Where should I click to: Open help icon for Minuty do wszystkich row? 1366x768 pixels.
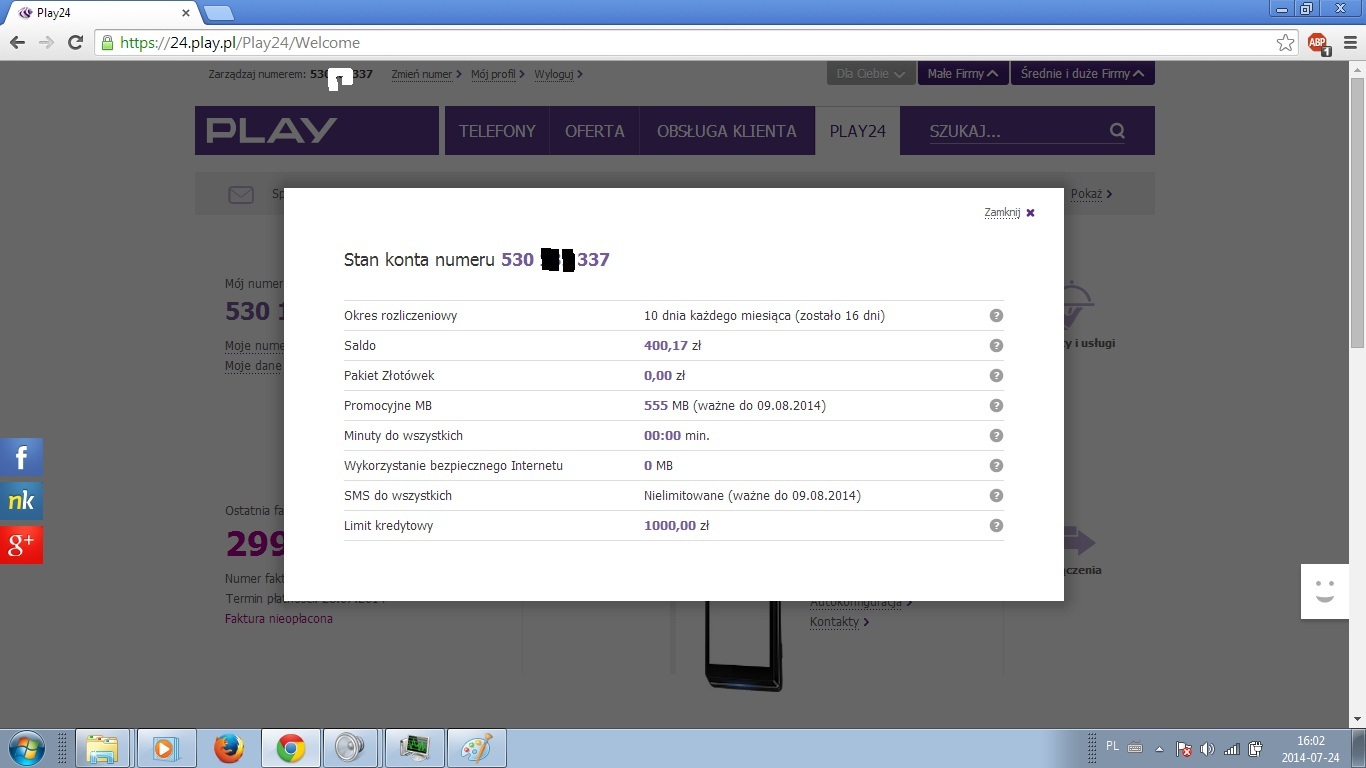996,435
